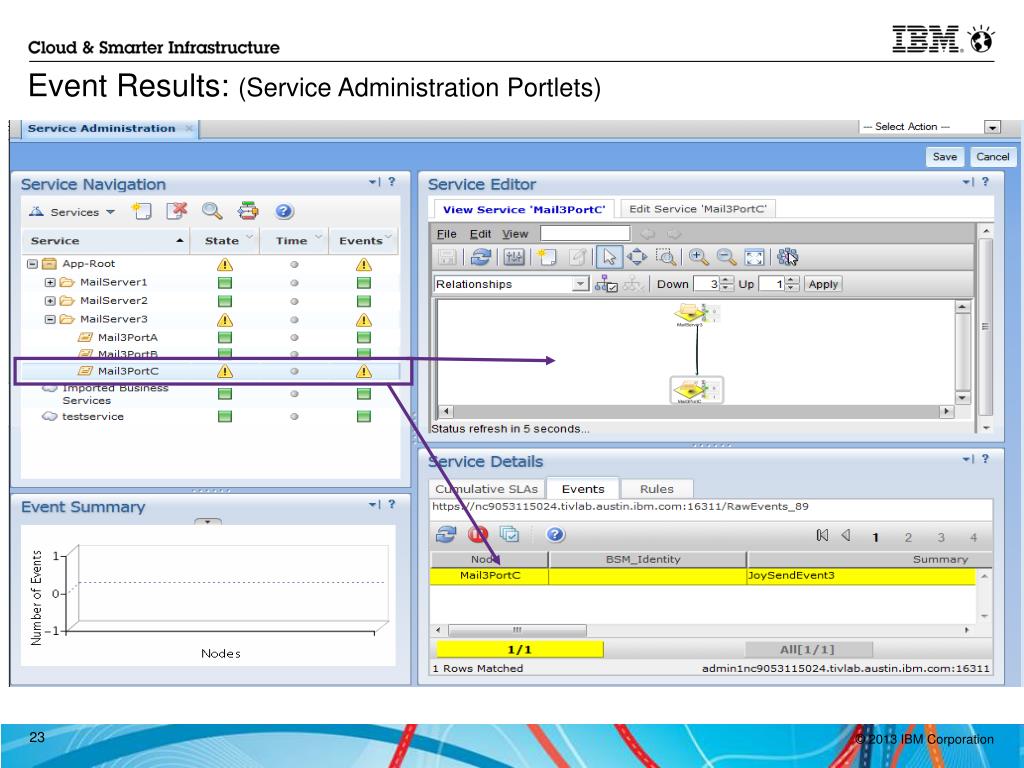Viewport: 1024px width, 768px height.
Task: Open the View menu in Service Editor
Action: click(x=515, y=234)
